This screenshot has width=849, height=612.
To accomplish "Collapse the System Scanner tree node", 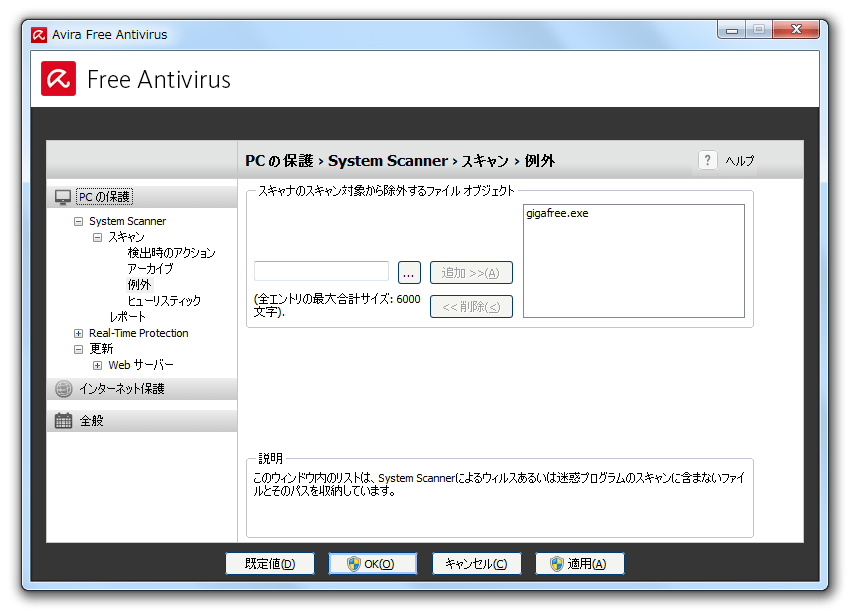I will (79, 221).
